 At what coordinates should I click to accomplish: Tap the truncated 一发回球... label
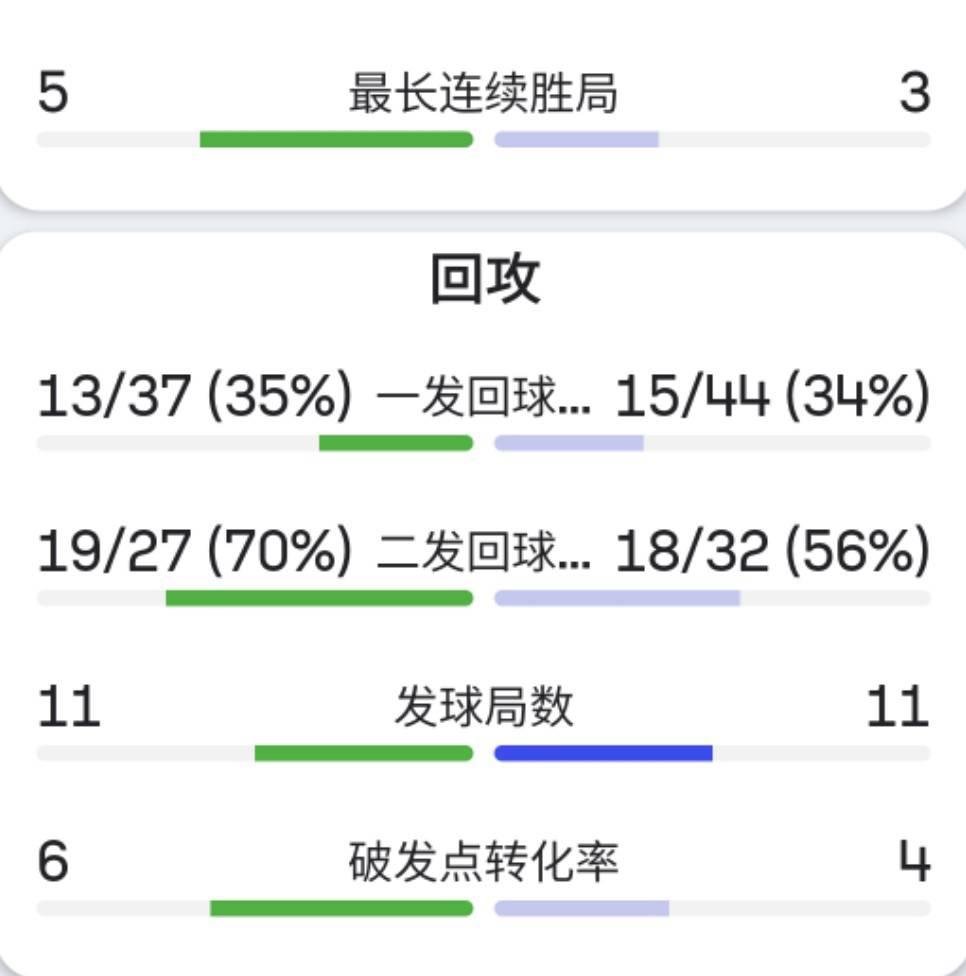[483, 396]
